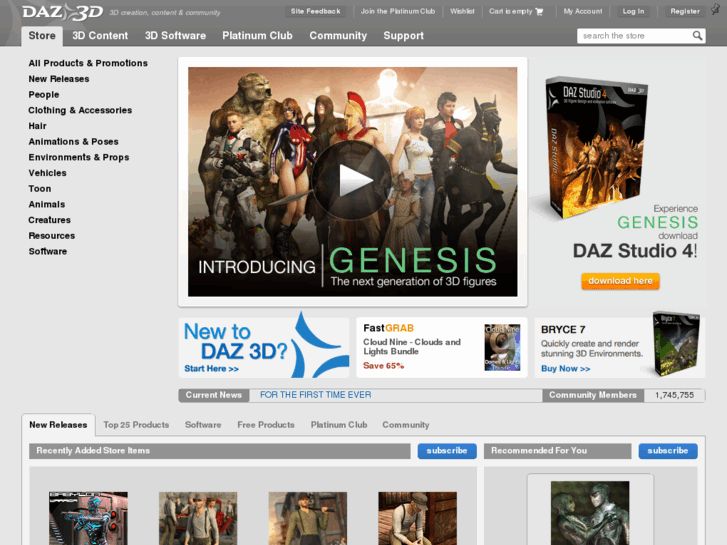Screen dimensions: 727x545
Task: Click the shopping cart icon
Action: point(539,12)
